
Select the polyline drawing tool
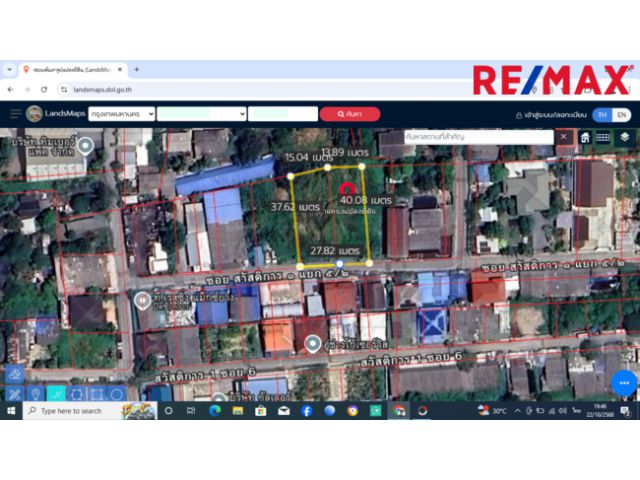pyautogui.click(x=57, y=393)
